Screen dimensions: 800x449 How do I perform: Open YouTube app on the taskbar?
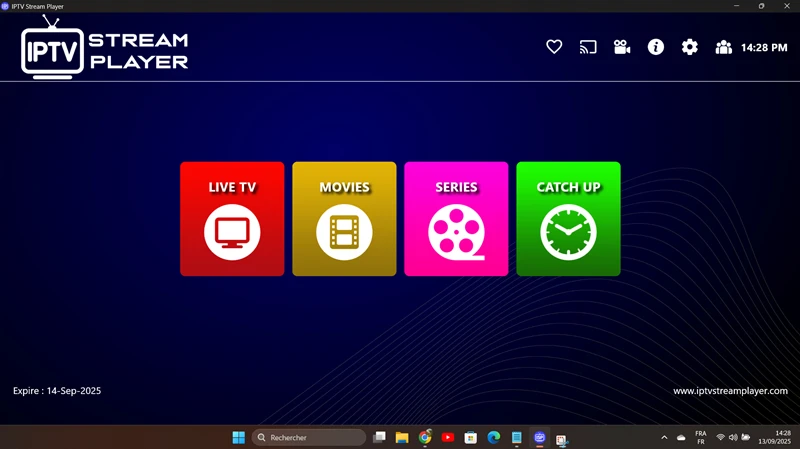pyautogui.click(x=448, y=437)
